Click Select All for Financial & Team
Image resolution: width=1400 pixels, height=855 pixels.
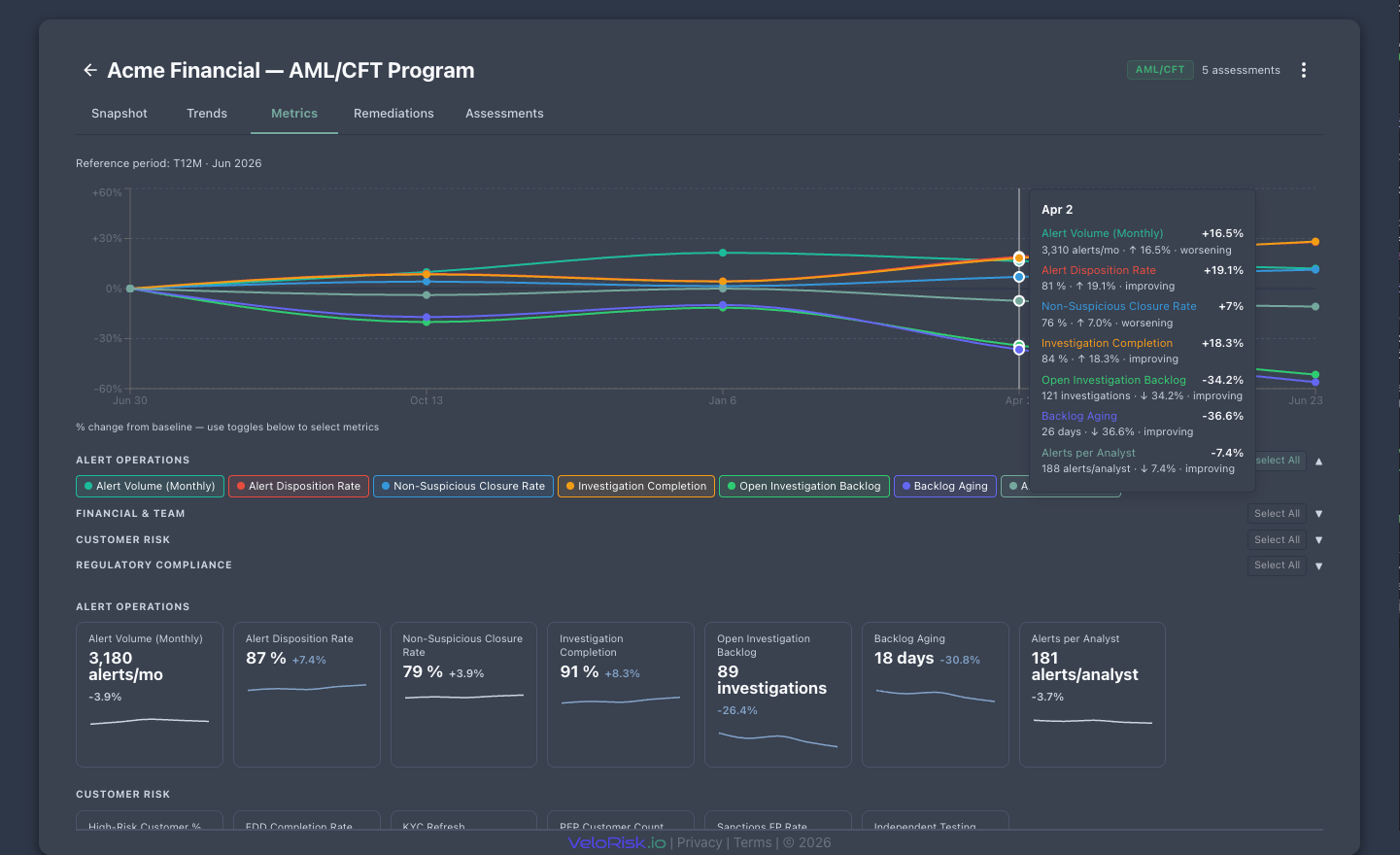click(x=1277, y=513)
